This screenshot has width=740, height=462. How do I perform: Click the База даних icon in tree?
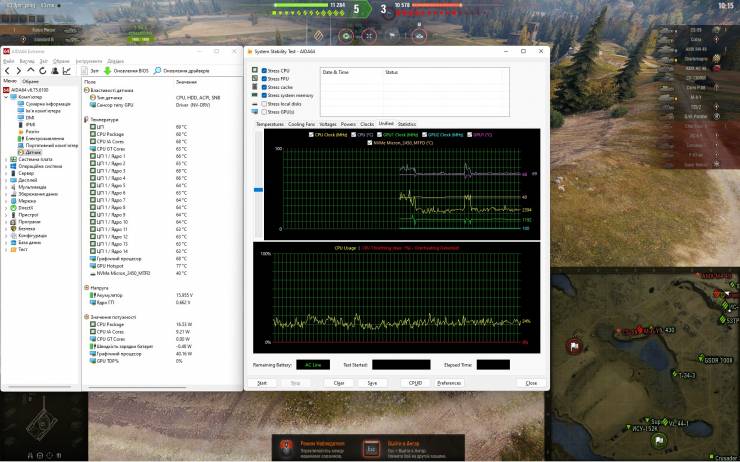(x=13, y=243)
